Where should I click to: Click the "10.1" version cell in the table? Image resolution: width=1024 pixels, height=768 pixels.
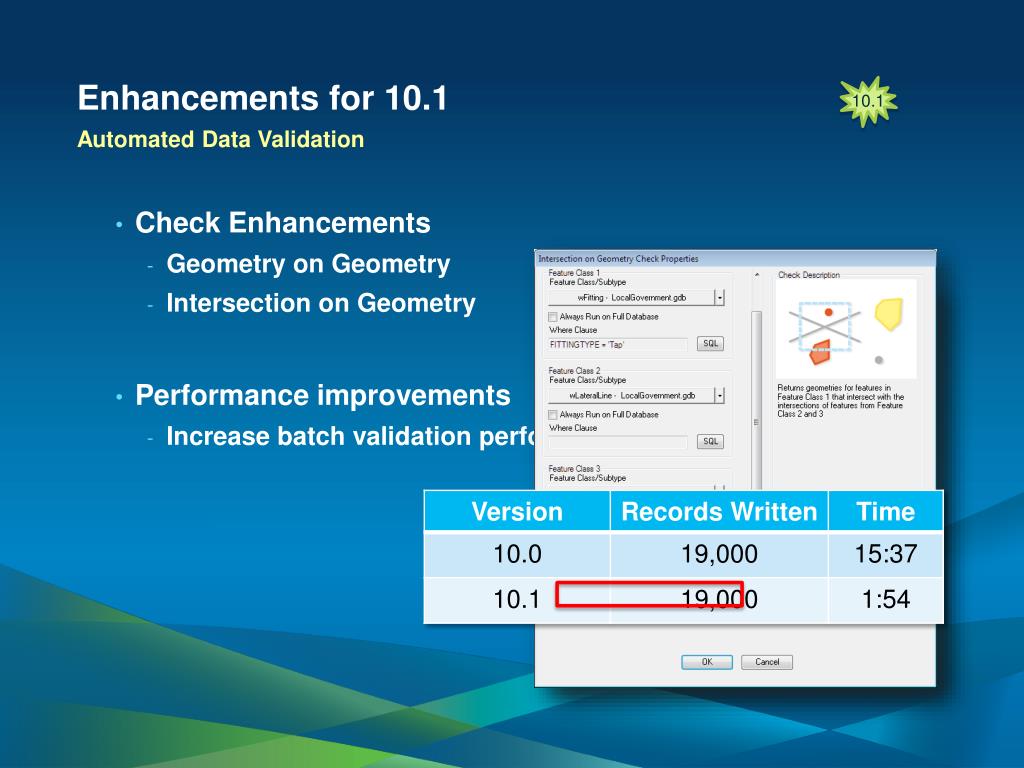tap(517, 599)
